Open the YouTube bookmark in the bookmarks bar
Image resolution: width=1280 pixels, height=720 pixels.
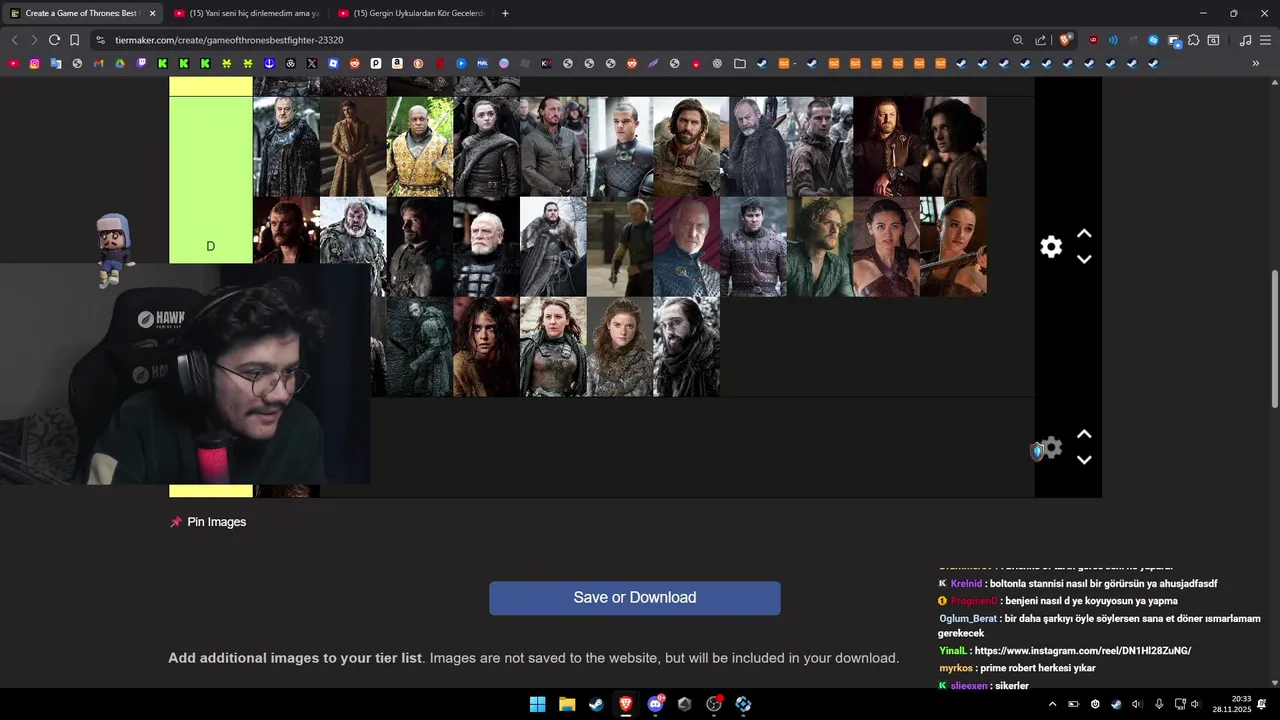(x=13, y=63)
